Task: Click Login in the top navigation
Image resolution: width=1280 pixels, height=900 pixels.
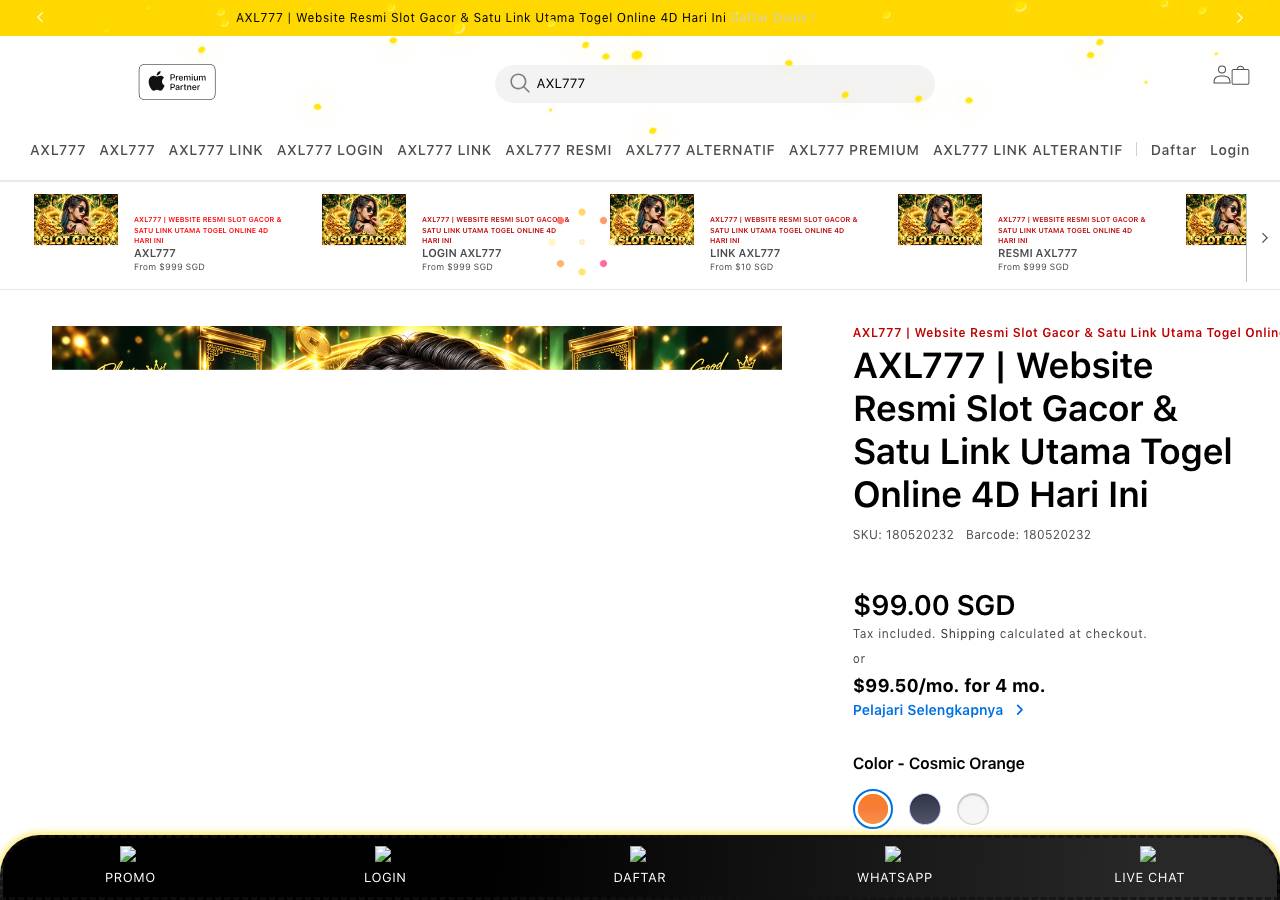Action: click(1230, 150)
